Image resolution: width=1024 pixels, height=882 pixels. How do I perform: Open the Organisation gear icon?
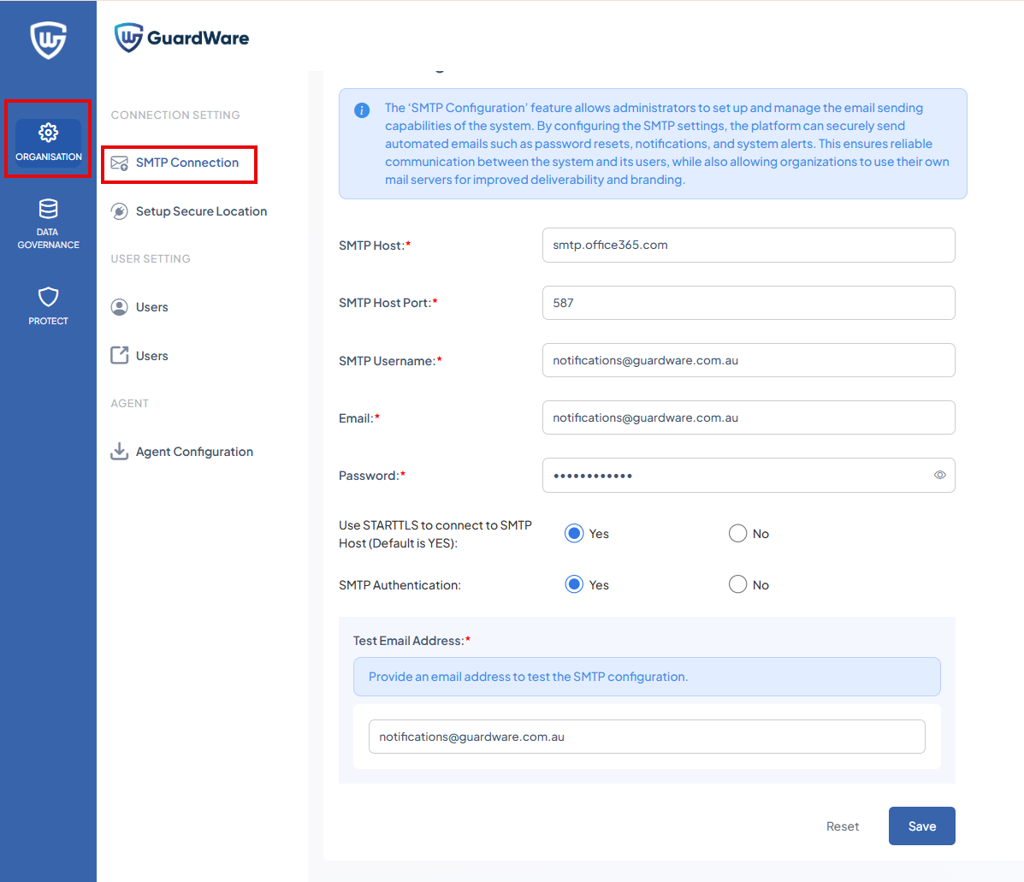(x=48, y=133)
